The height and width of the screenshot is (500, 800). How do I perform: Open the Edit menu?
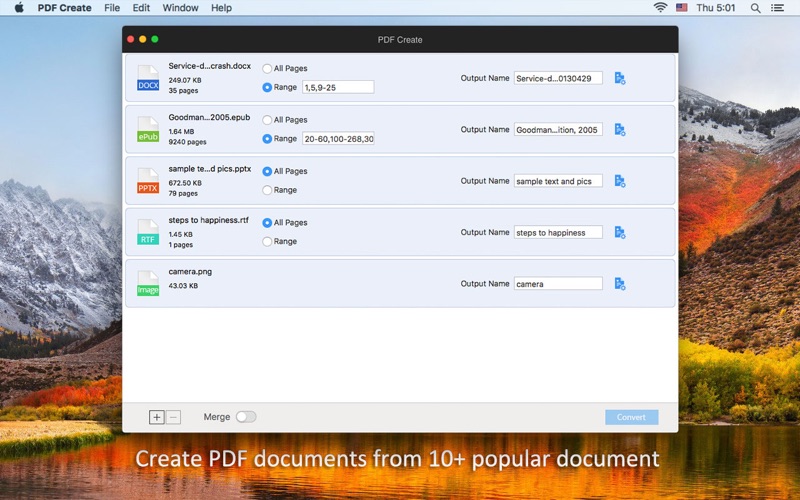coord(141,8)
